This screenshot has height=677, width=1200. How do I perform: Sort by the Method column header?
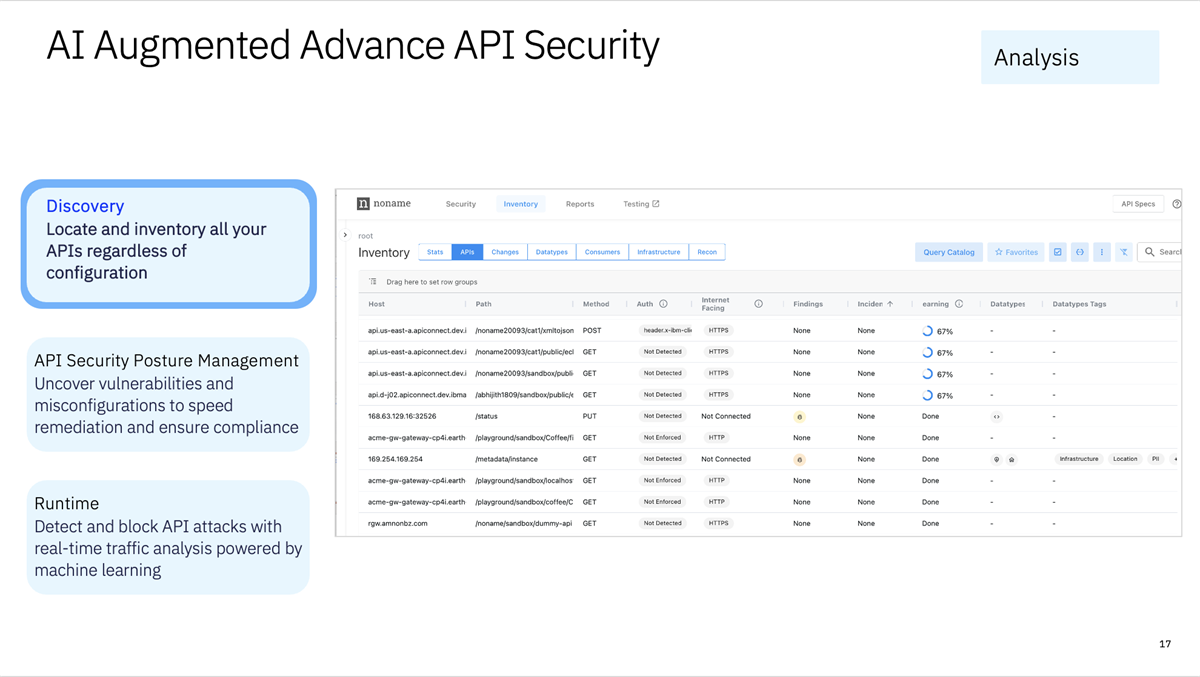tap(596, 304)
